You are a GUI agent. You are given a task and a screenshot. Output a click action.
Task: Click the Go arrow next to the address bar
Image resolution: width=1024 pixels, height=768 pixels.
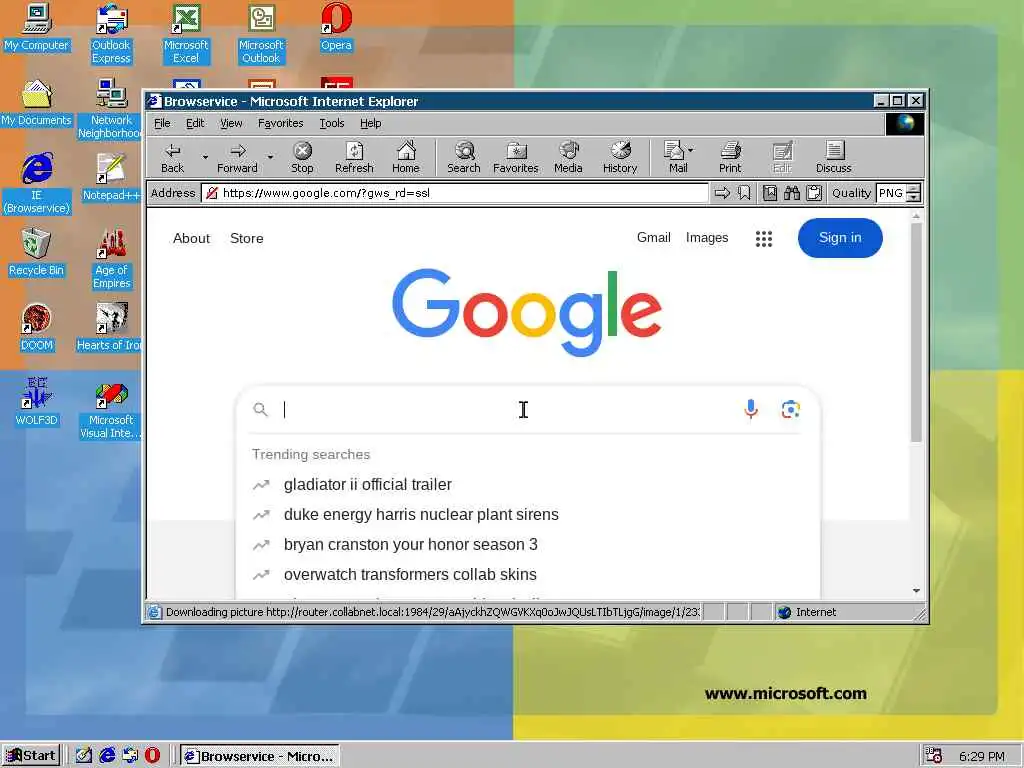pos(722,193)
